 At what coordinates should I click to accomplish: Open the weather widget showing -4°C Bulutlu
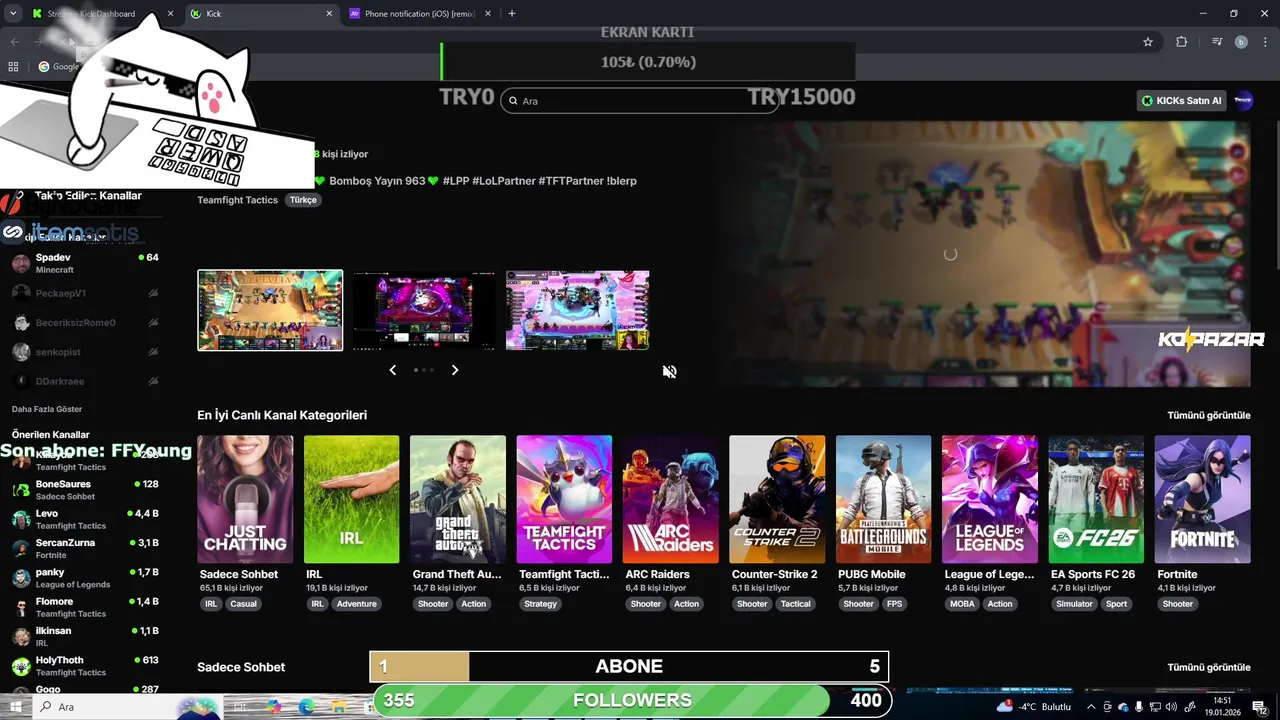point(1033,706)
